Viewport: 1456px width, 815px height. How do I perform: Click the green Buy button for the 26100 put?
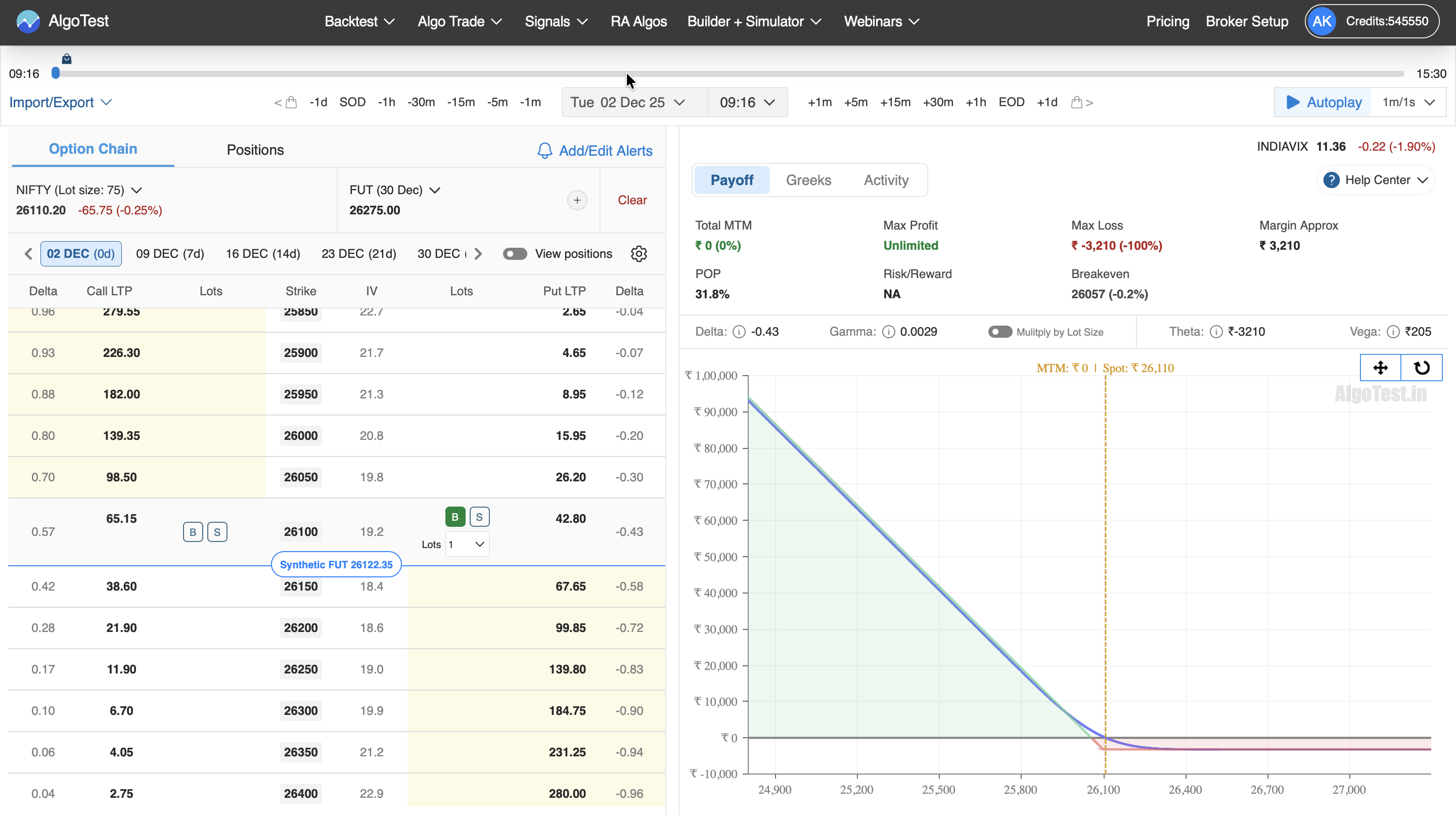[x=455, y=517]
